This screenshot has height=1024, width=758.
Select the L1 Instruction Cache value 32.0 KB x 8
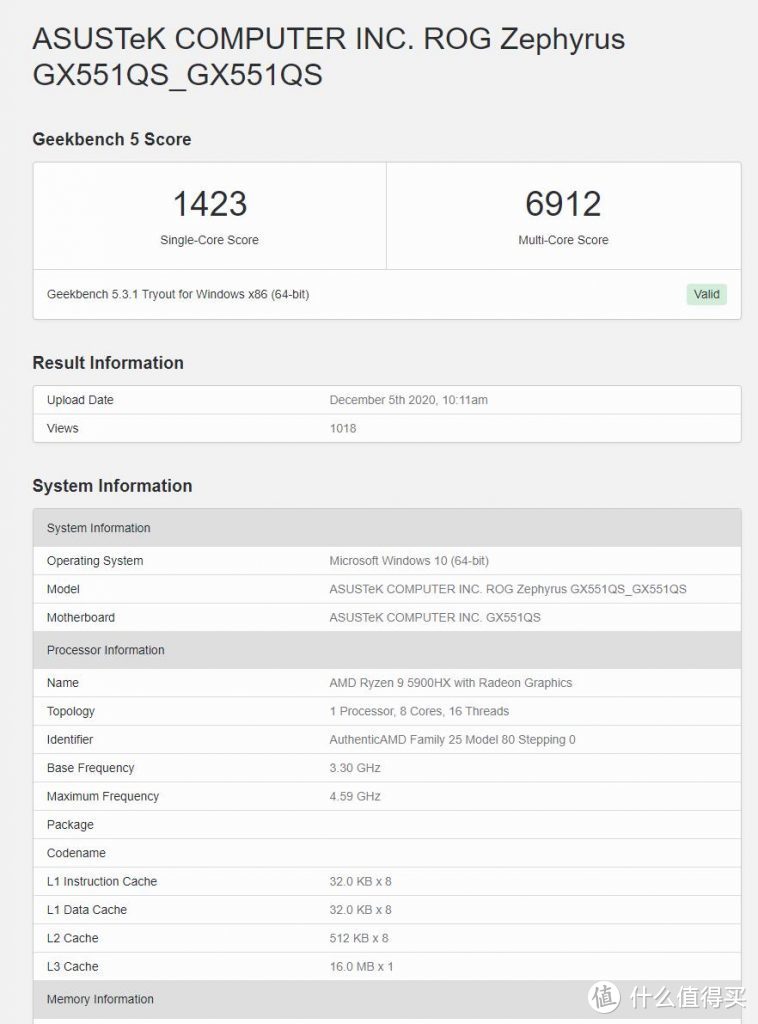click(x=360, y=882)
